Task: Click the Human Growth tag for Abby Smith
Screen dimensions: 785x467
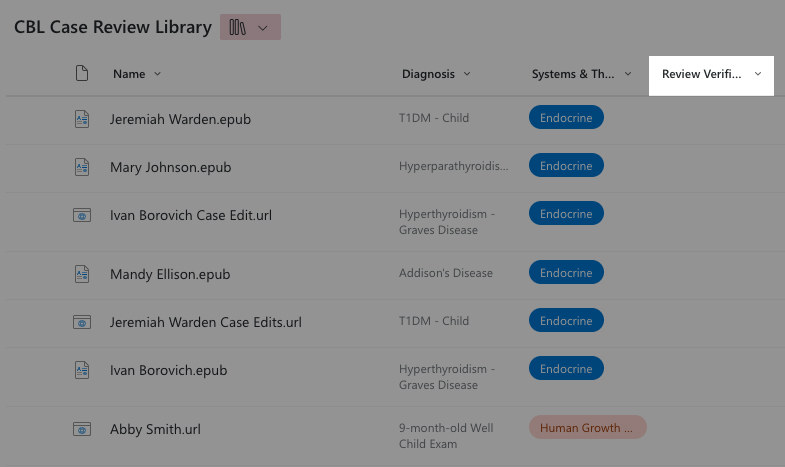Action: click(x=587, y=428)
